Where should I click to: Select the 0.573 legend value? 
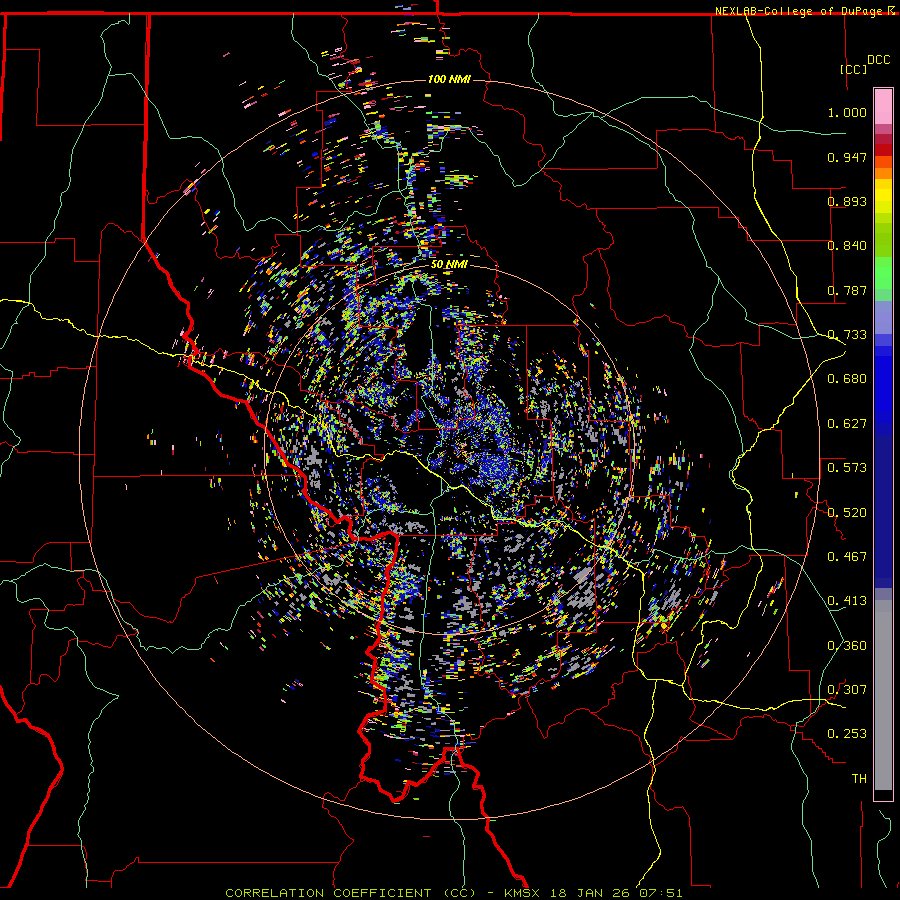pyautogui.click(x=847, y=468)
